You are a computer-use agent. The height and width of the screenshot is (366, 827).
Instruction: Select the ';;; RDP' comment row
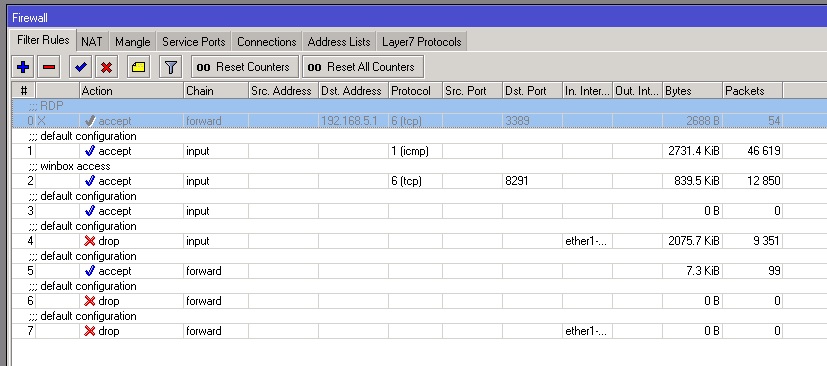pos(419,106)
